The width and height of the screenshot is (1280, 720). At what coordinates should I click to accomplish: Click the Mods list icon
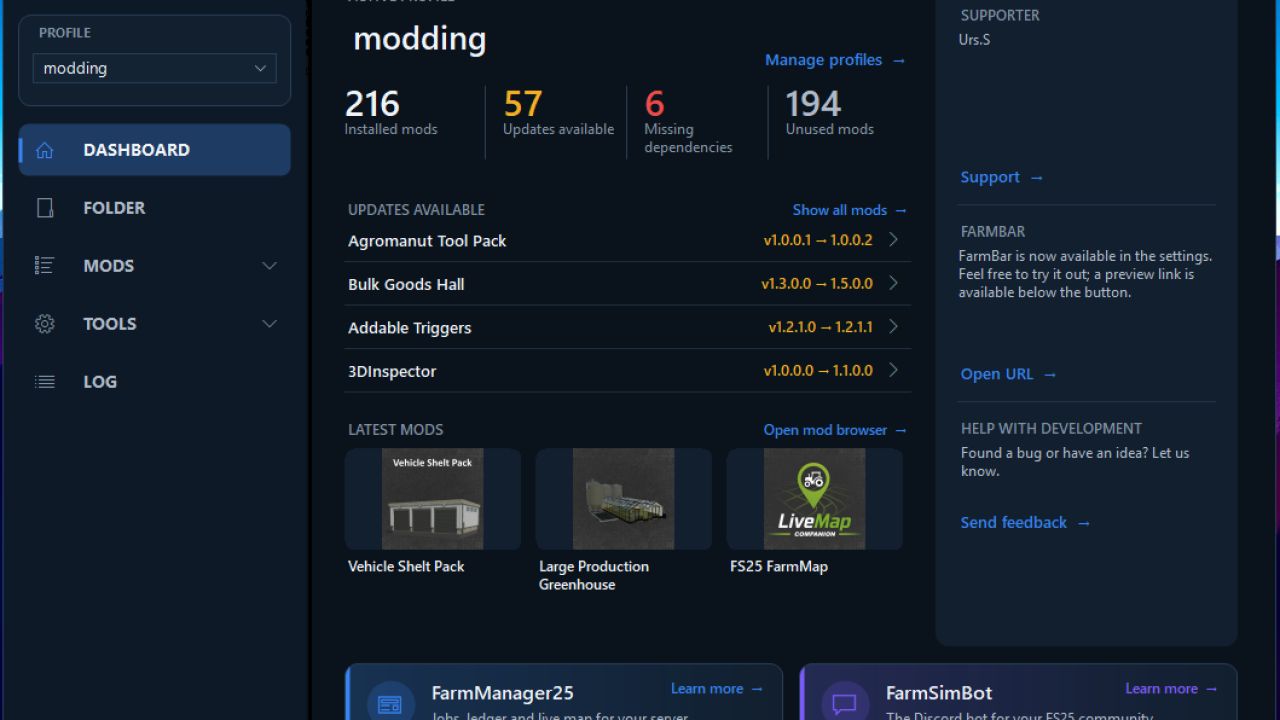point(44,266)
